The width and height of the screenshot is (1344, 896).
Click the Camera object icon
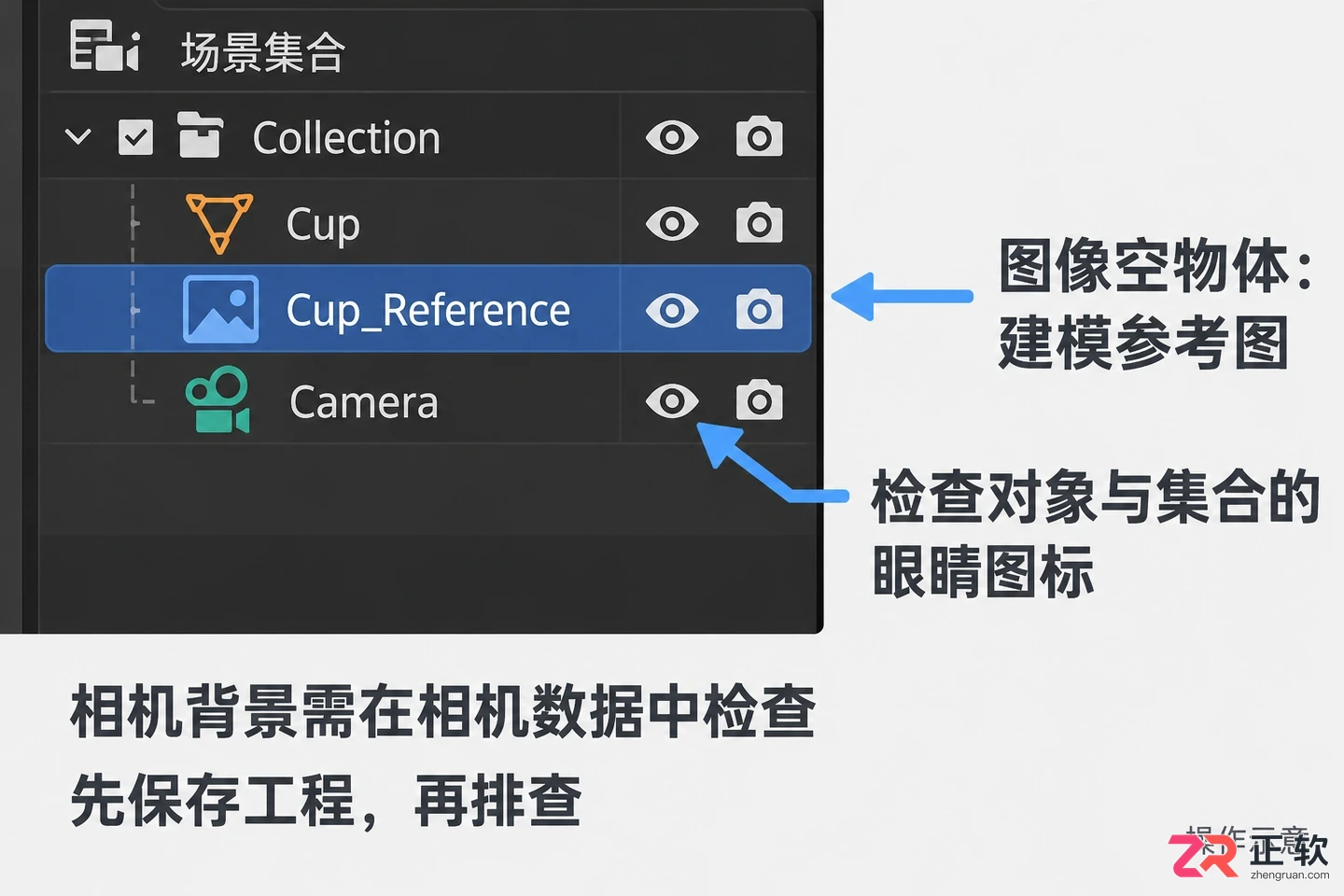pyautogui.click(x=218, y=400)
